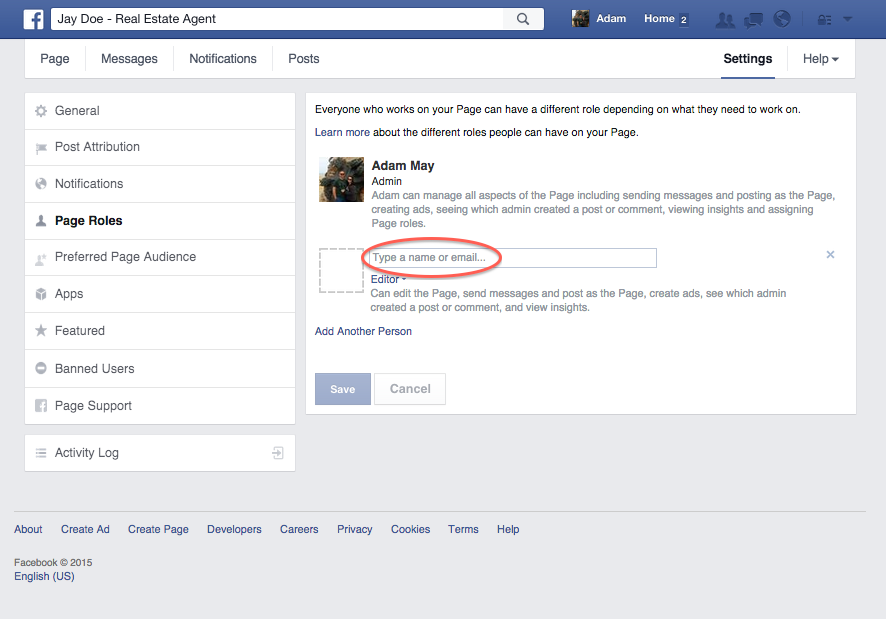The width and height of the screenshot is (886, 619).
Task: Click the Save button
Action: tap(342, 389)
